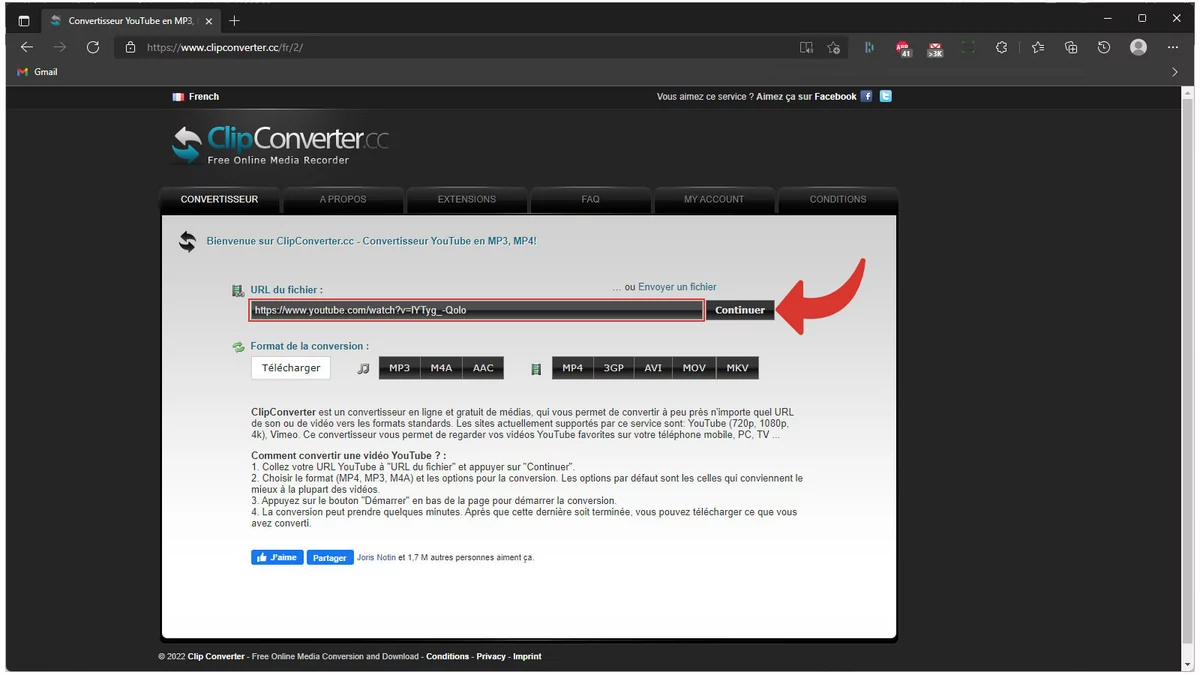Add this page to favorites star icon
This screenshot has height=675, width=1200.
[x=834, y=47]
